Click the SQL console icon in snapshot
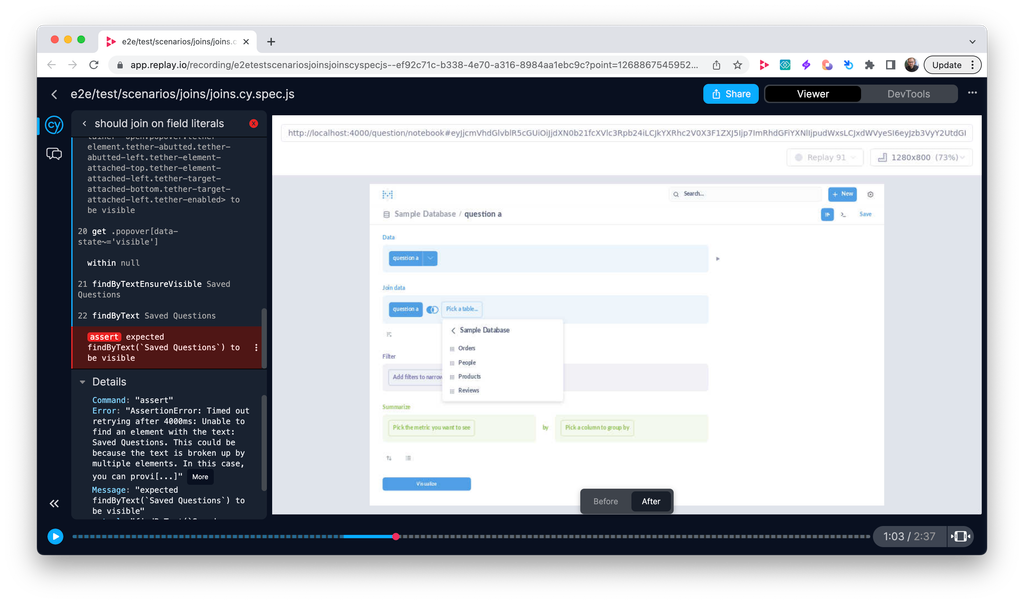1024x604 pixels. [x=844, y=214]
